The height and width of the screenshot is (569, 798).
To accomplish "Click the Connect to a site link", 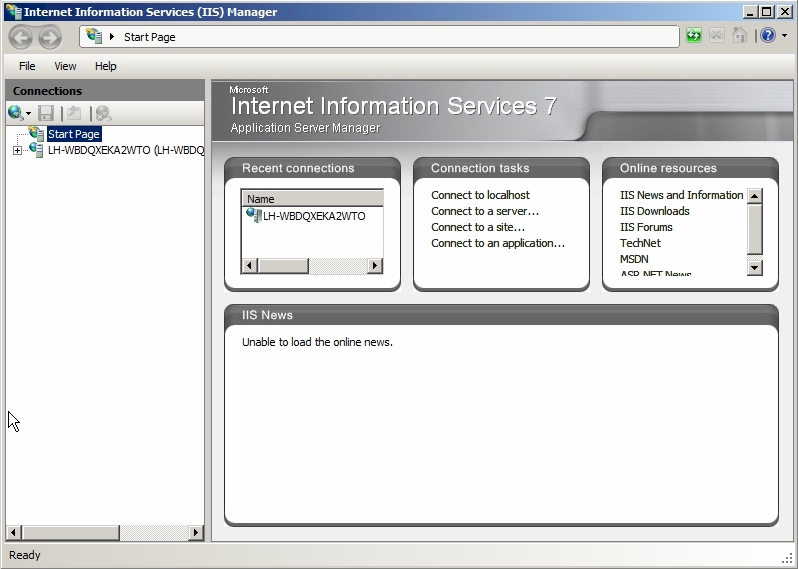I will point(477,227).
